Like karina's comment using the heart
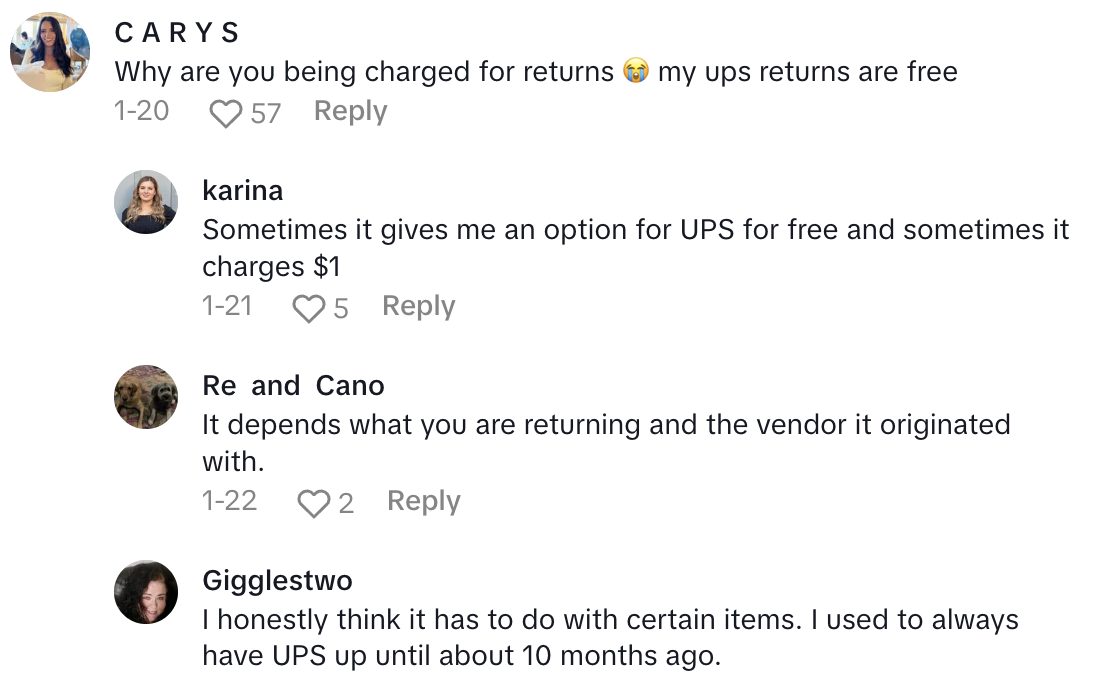Image resolution: width=1104 pixels, height=680 pixels. pyautogui.click(x=309, y=308)
